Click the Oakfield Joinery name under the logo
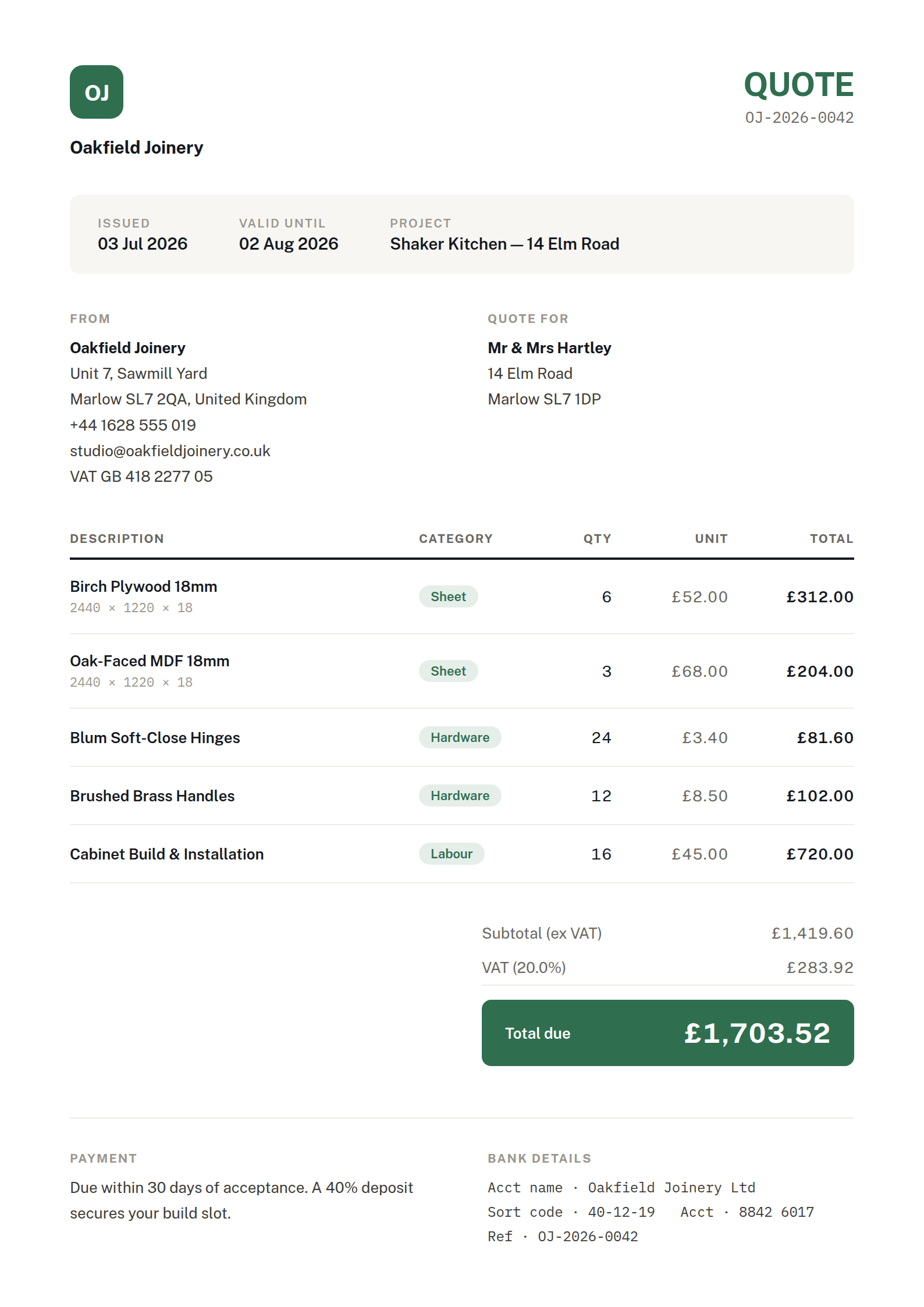The height and width of the screenshot is (1307, 924). click(137, 147)
